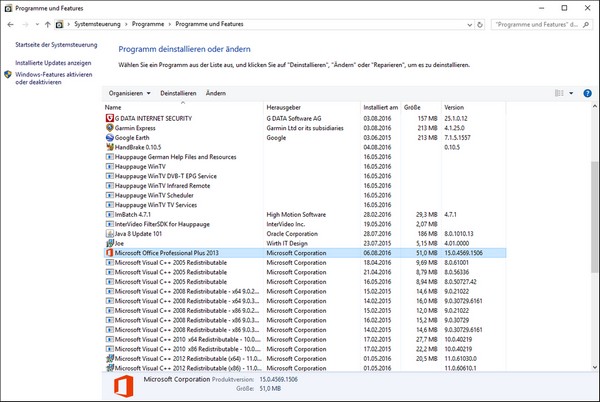Sort by the Größe column header
Image resolution: width=600 pixels, height=402 pixels.
[421, 107]
